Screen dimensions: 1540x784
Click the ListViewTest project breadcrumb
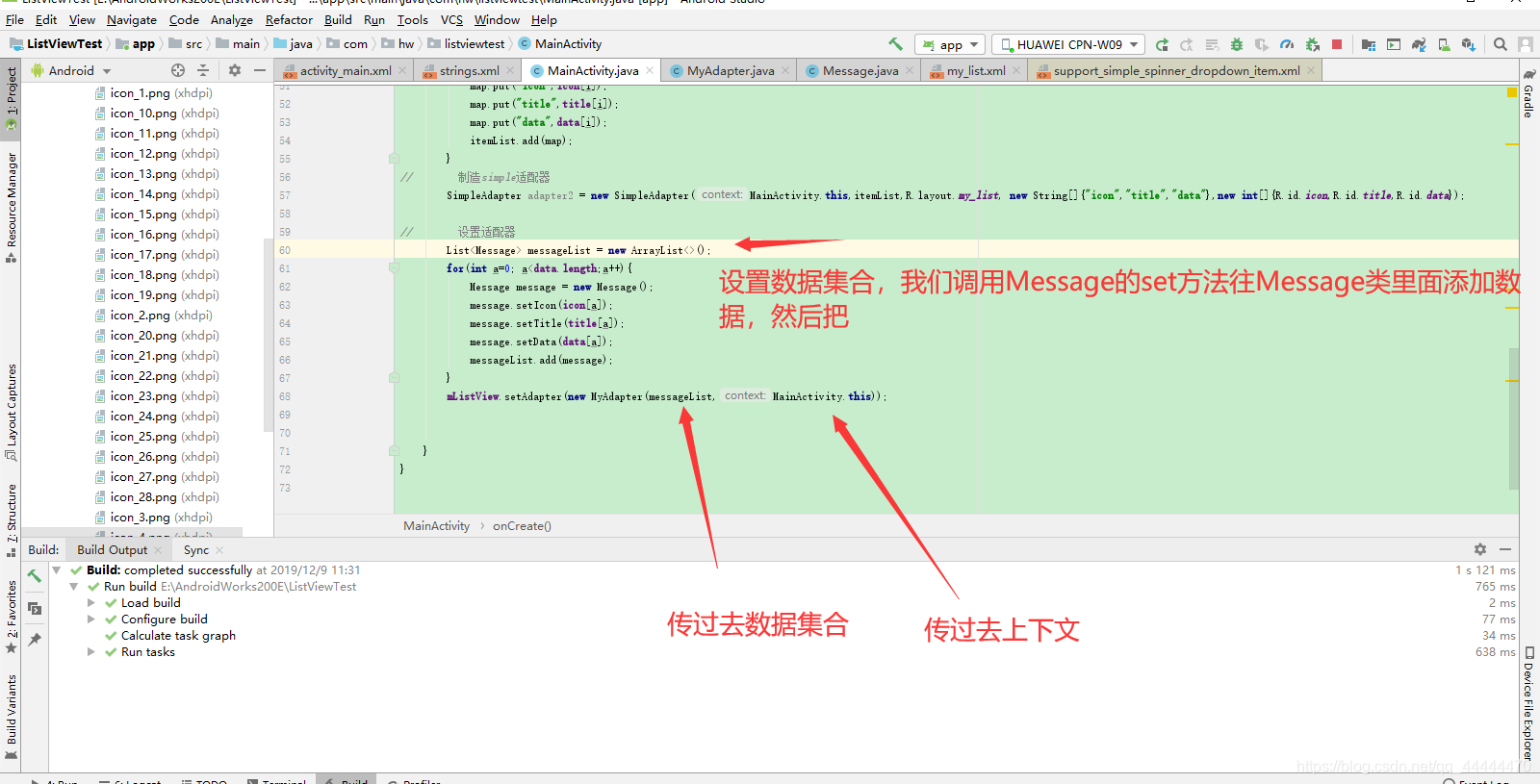tap(56, 44)
